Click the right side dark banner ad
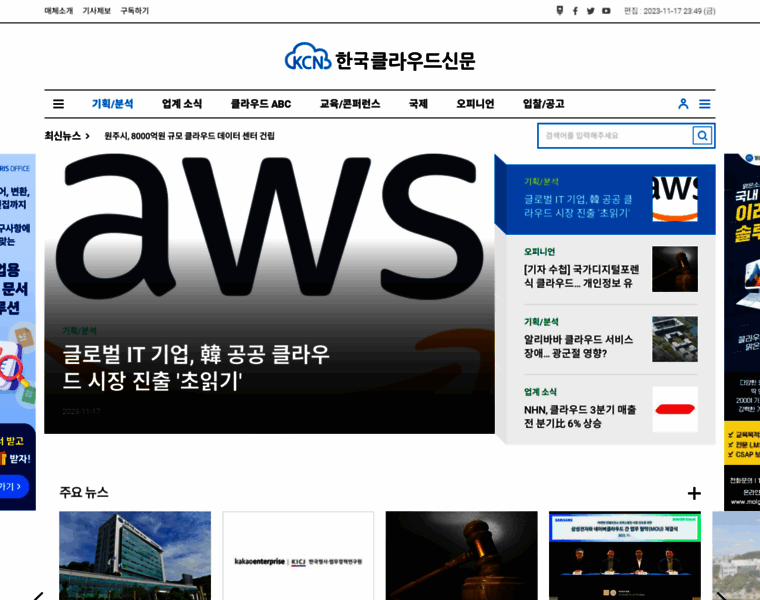This screenshot has width=760, height=600. tap(742, 332)
